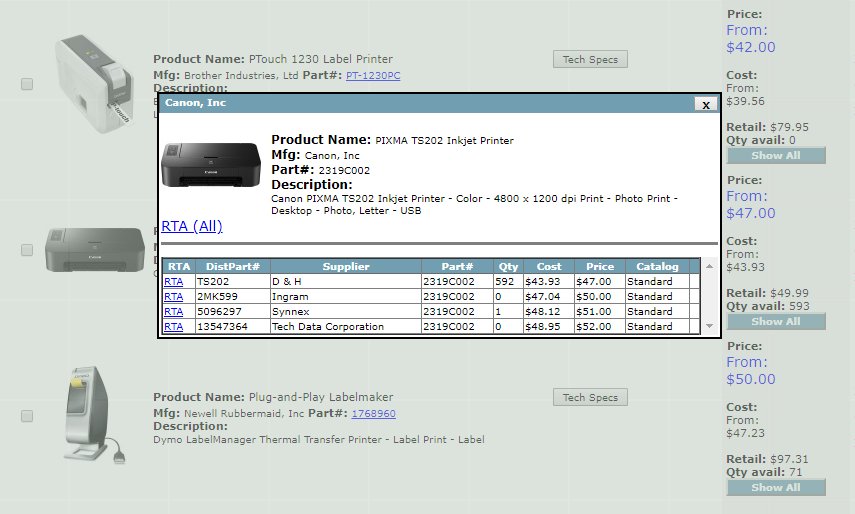Viewport: 855px width, 514px height.
Task: Open part number 1768960 link
Action: point(374,414)
